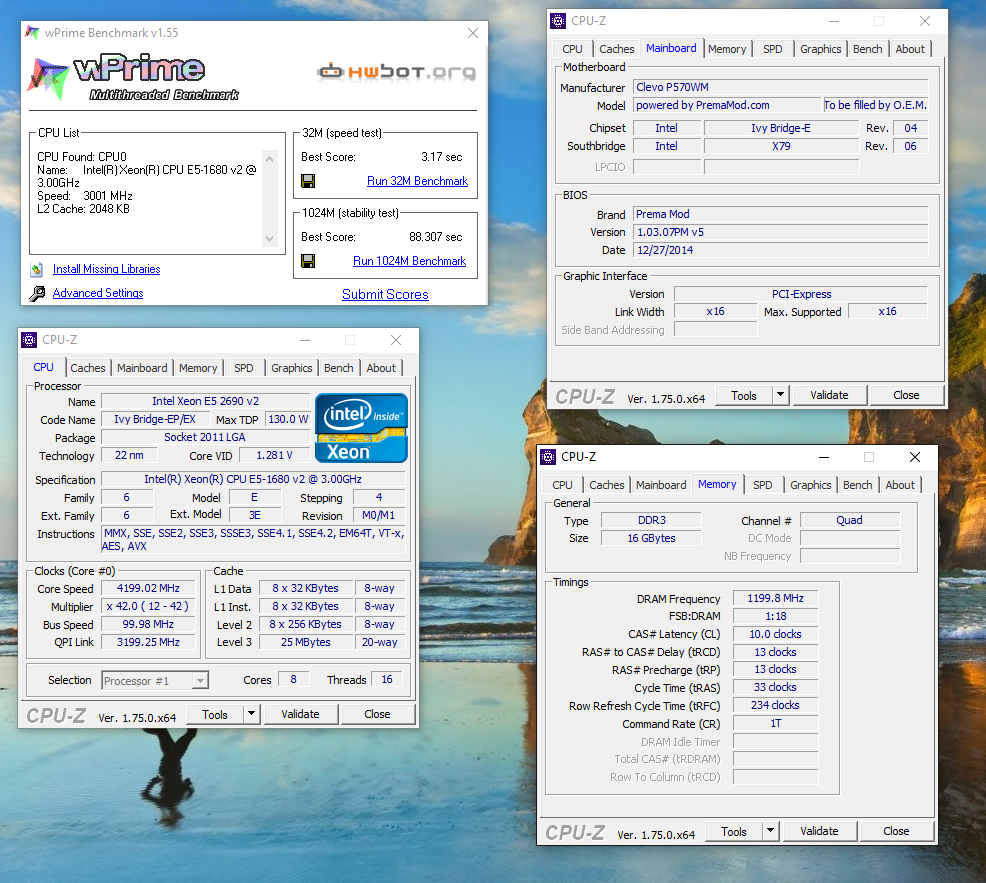Image resolution: width=986 pixels, height=883 pixels.
Task: Click Manufacturer field Clevo P570WM
Action: coord(780,87)
